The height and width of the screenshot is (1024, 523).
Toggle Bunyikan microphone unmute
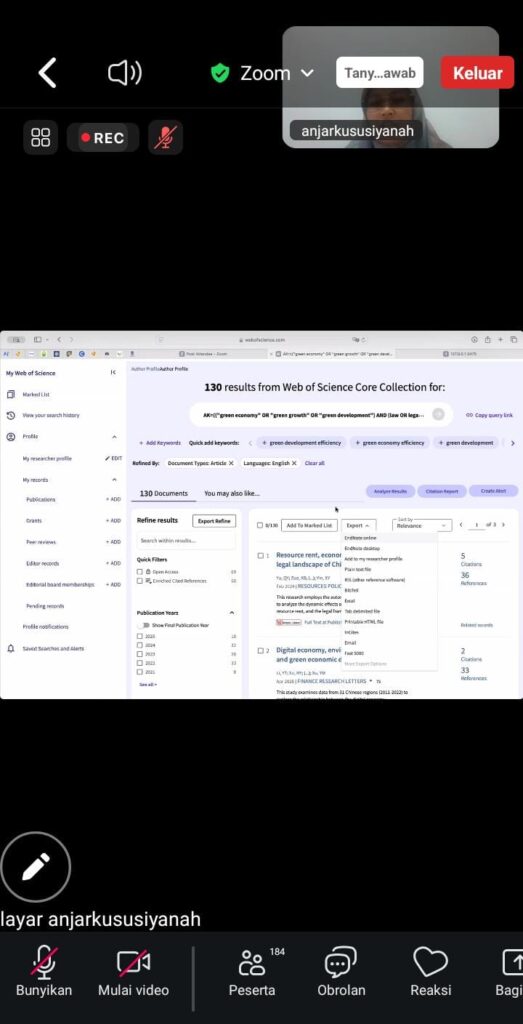coord(44,972)
